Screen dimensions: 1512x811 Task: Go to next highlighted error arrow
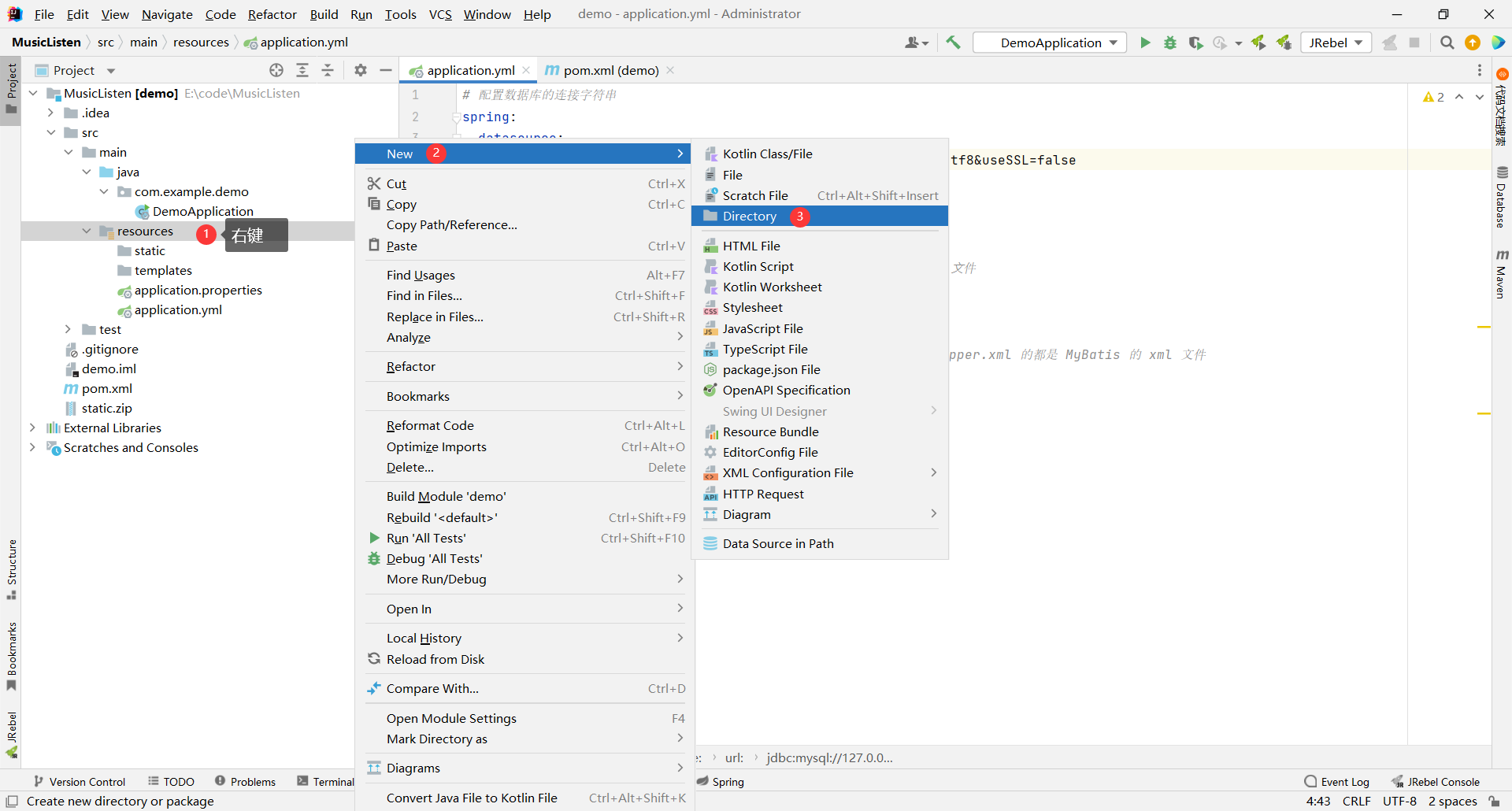[1479, 97]
